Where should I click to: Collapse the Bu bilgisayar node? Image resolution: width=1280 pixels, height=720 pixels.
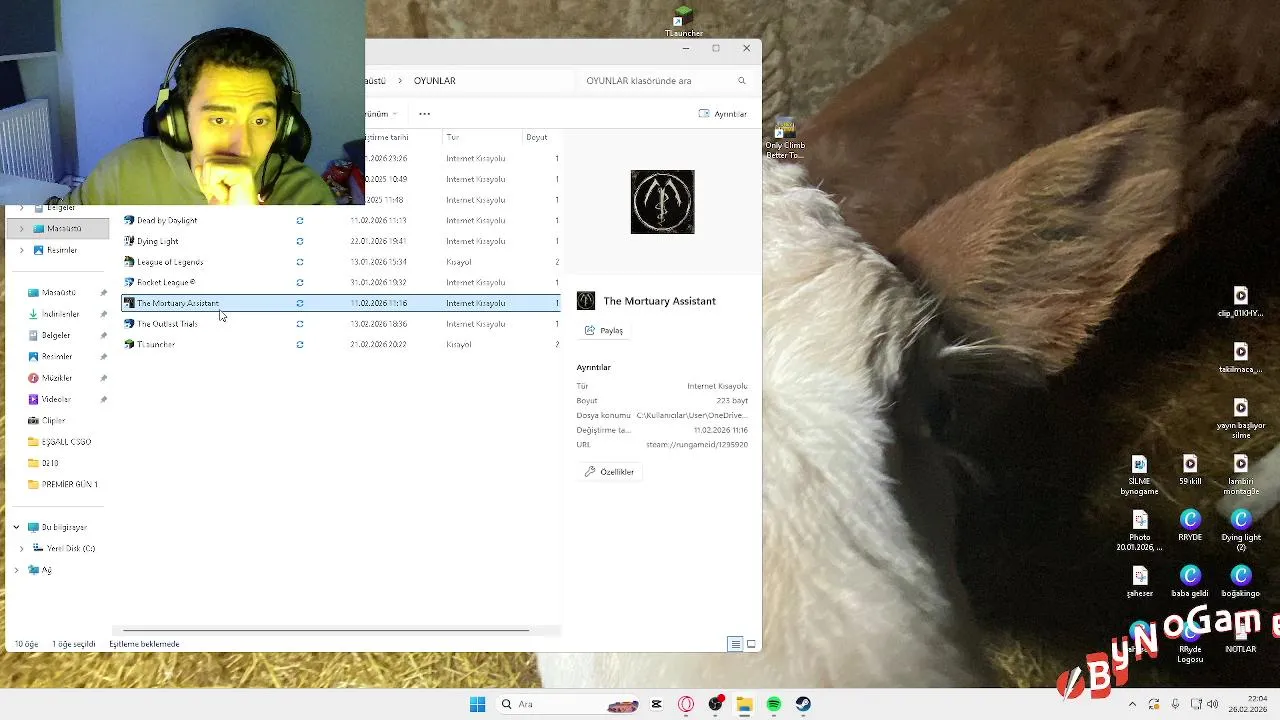(16, 527)
